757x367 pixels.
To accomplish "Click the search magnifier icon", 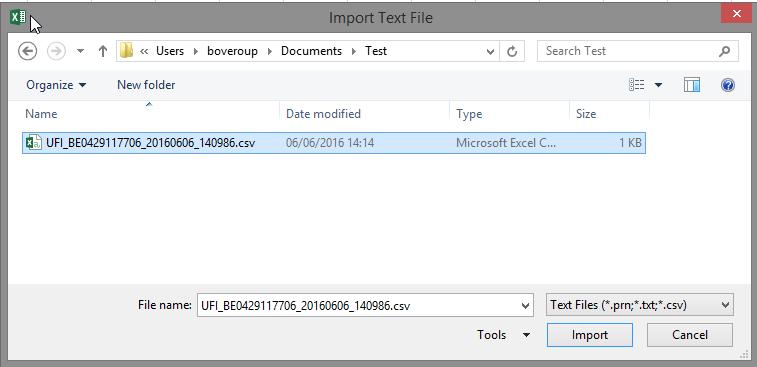I will (x=724, y=51).
